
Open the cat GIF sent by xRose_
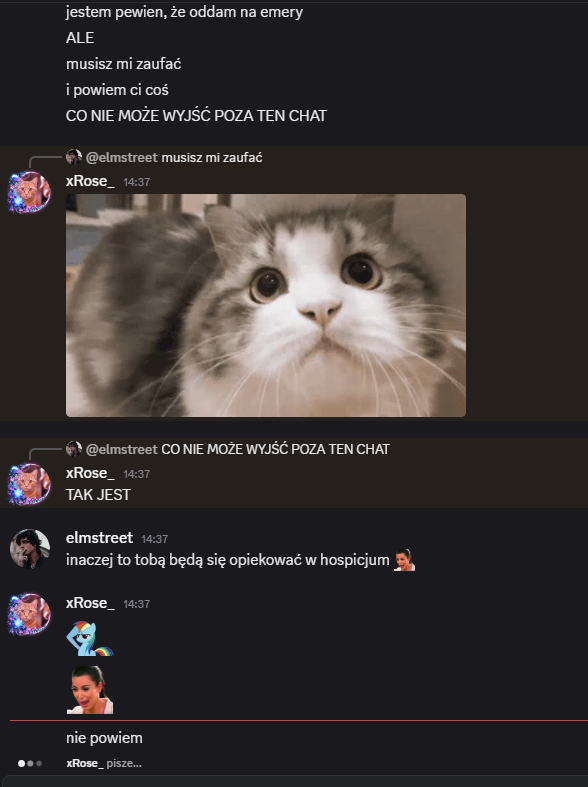[266, 305]
